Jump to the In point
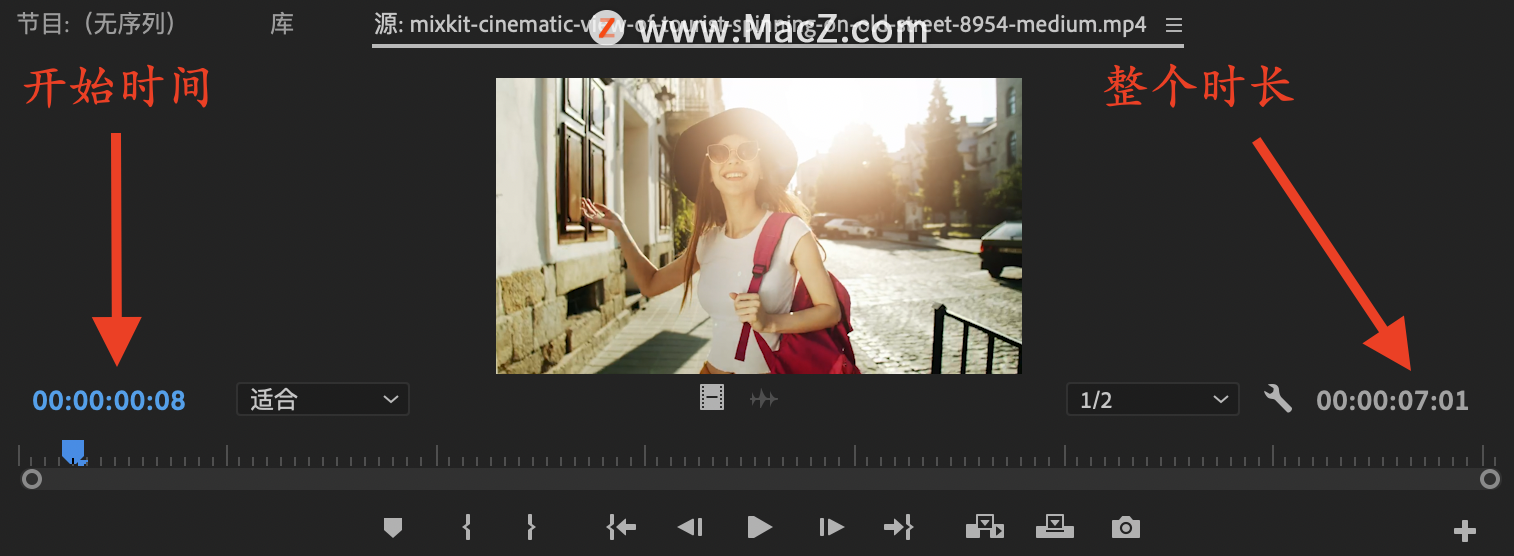The image size is (1514, 556). click(x=621, y=527)
